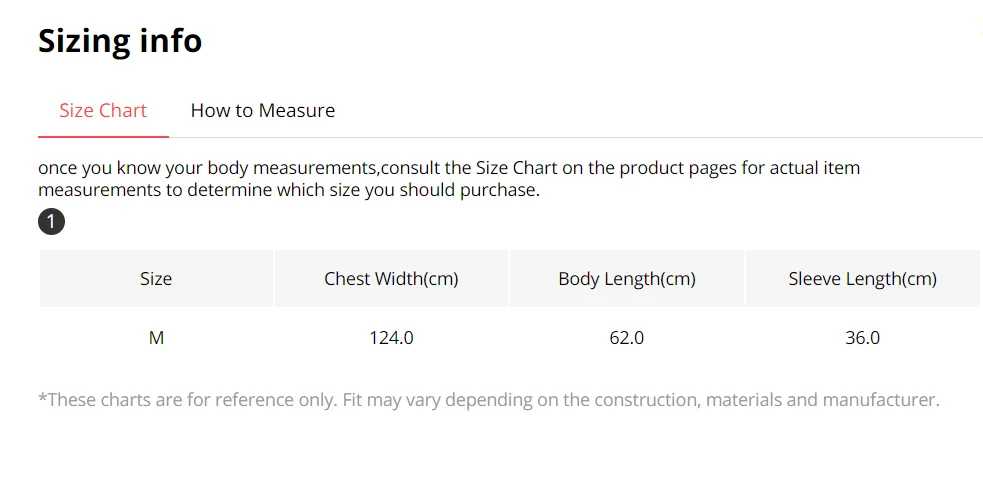This screenshot has height=492, width=983.
Task: Switch to the Size Chart tab
Action: click(103, 111)
